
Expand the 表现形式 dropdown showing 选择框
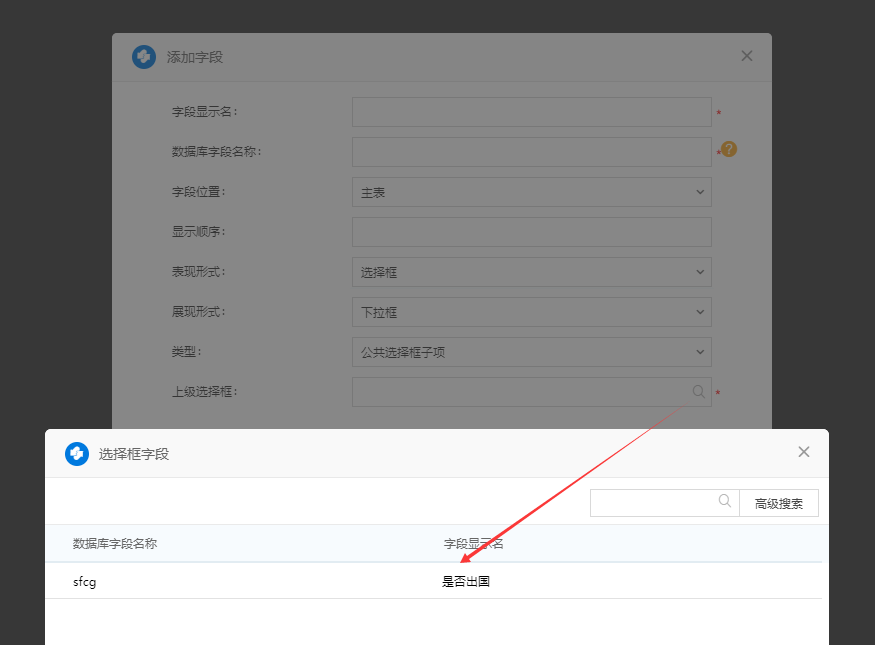point(531,272)
